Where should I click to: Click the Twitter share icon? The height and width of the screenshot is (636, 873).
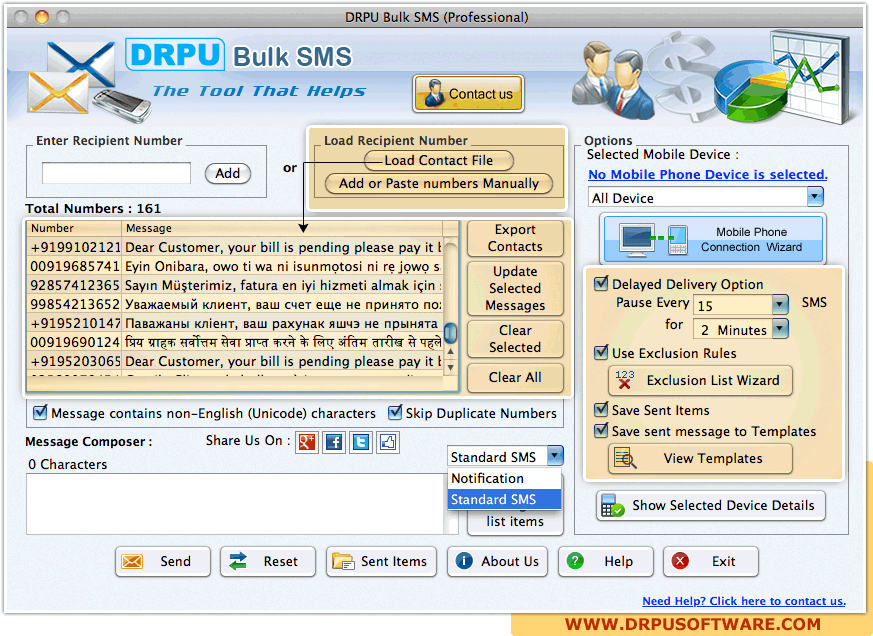[361, 441]
